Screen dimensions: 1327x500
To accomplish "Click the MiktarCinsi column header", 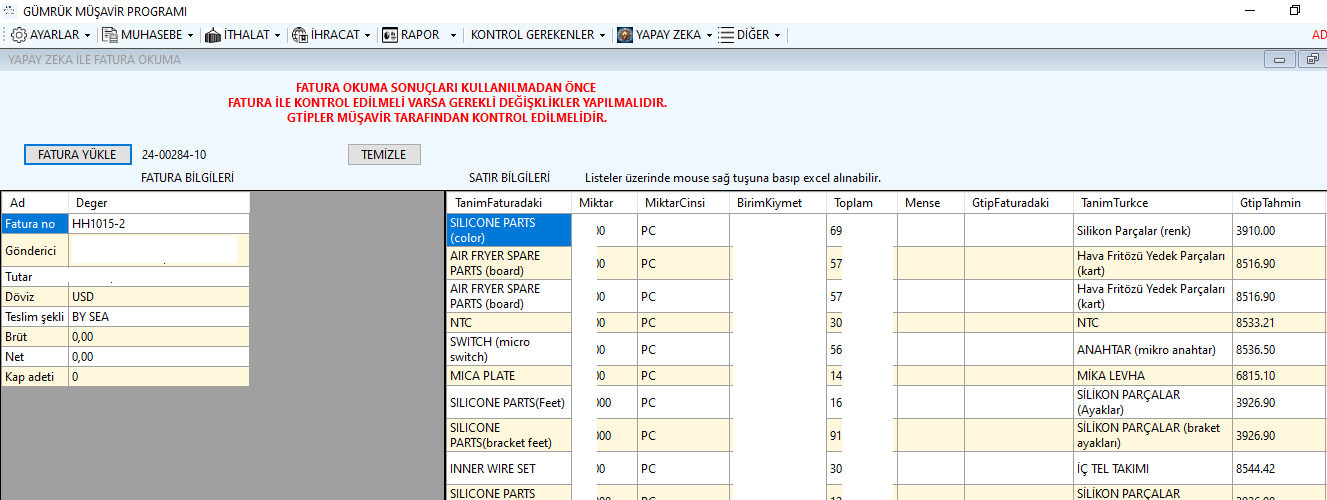I will point(683,203).
